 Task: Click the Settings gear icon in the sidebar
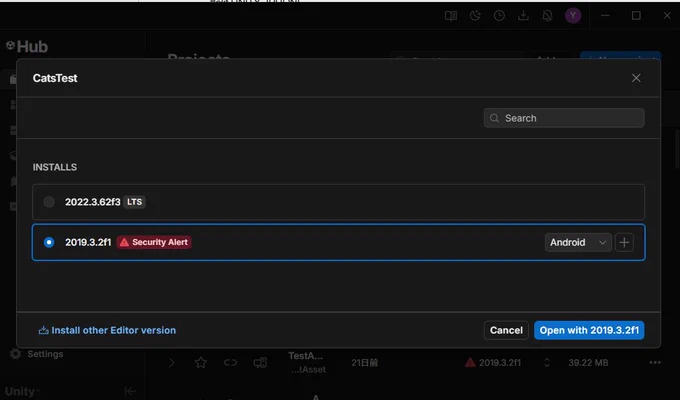click(x=16, y=354)
